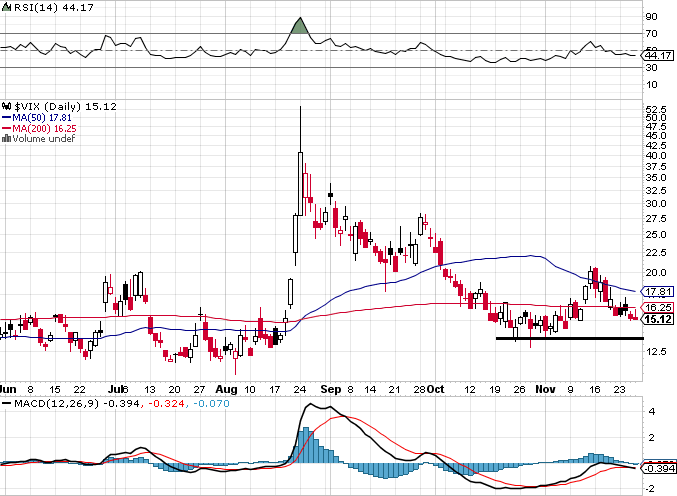Click the -0.394 MACD tag on right axis
Viewport: 677px width, 496px height.
[x=659, y=468]
